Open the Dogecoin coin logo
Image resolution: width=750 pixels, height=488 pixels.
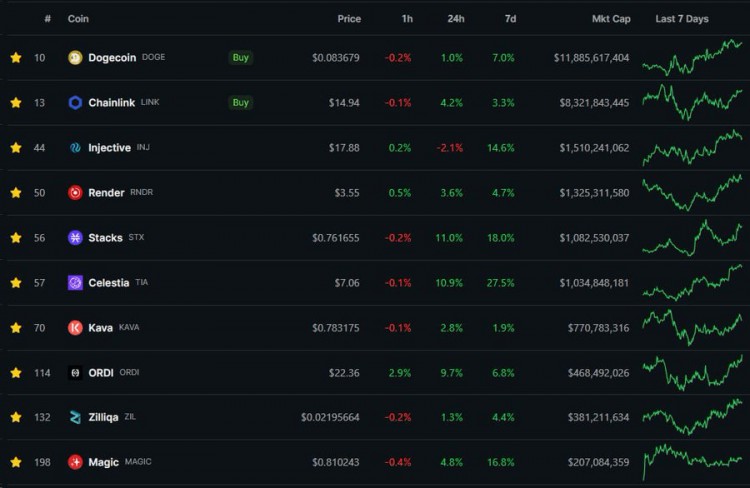tap(75, 58)
